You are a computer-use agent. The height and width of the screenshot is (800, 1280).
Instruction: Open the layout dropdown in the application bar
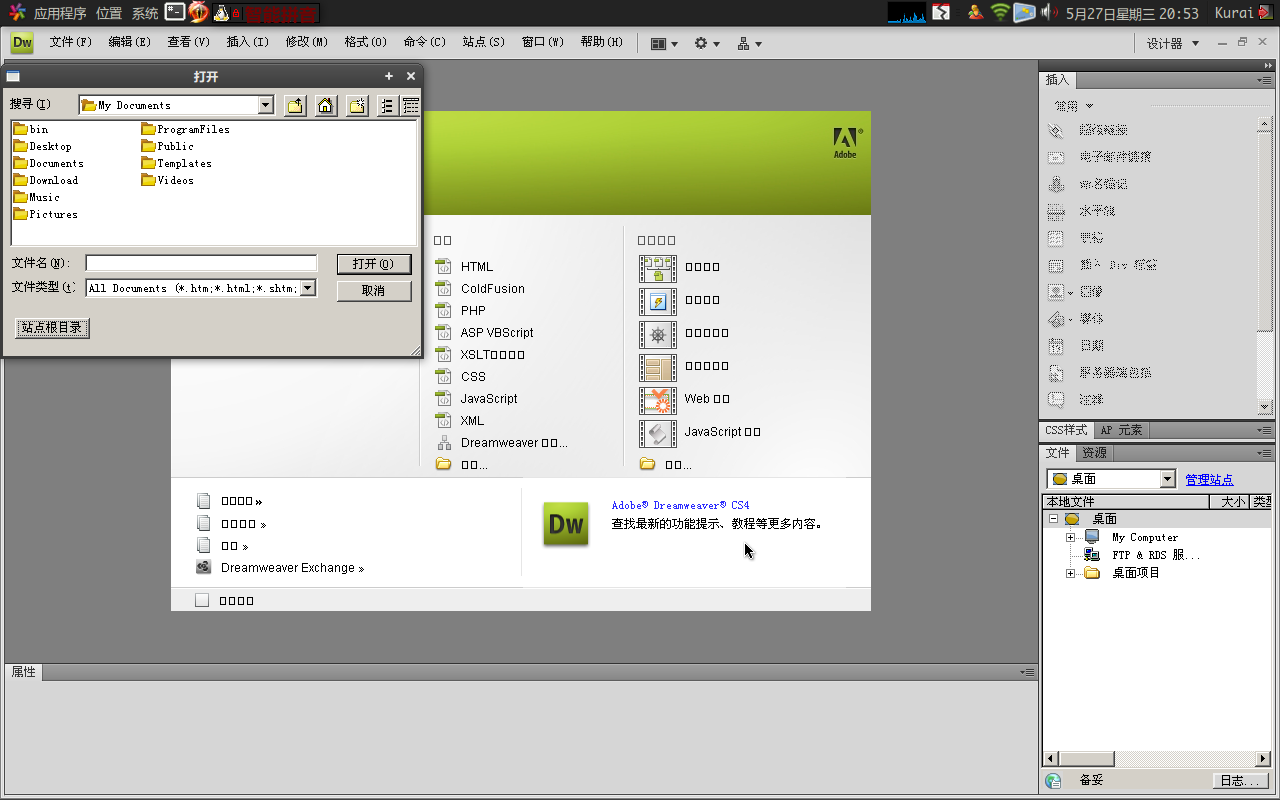point(664,43)
